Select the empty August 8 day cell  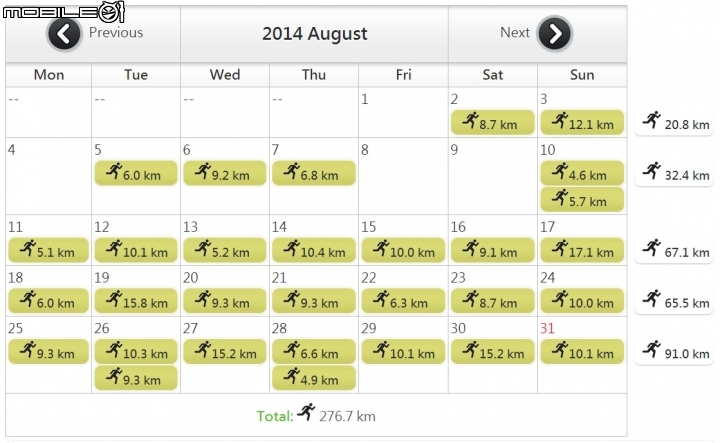pos(403,176)
